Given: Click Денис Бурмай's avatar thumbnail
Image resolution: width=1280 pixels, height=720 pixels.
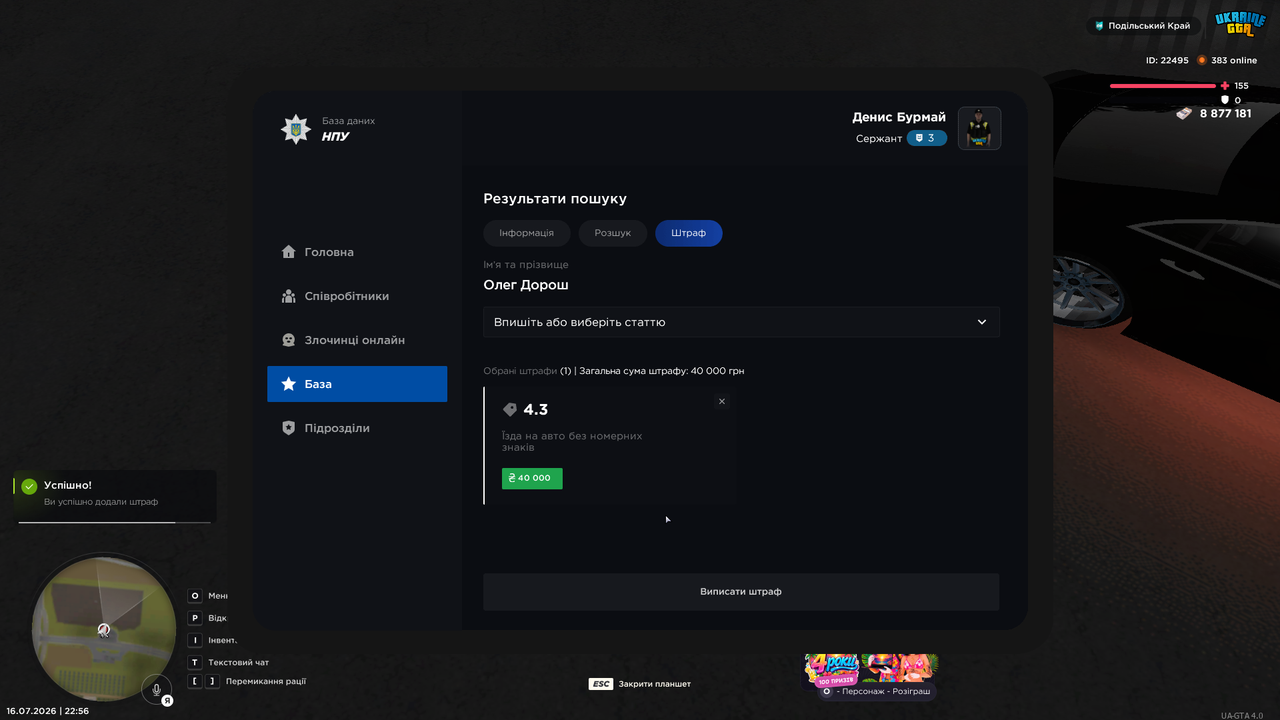Looking at the screenshot, I should (980, 128).
